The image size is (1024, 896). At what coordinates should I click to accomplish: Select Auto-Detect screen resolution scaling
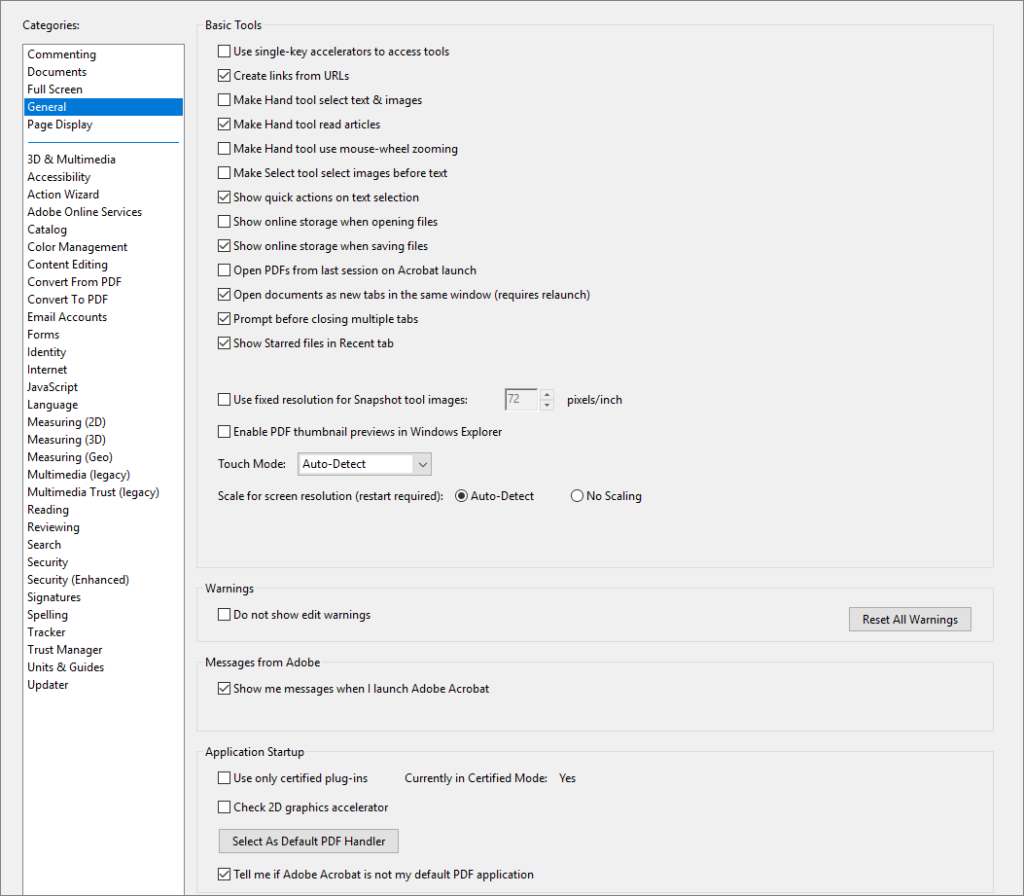tap(461, 495)
